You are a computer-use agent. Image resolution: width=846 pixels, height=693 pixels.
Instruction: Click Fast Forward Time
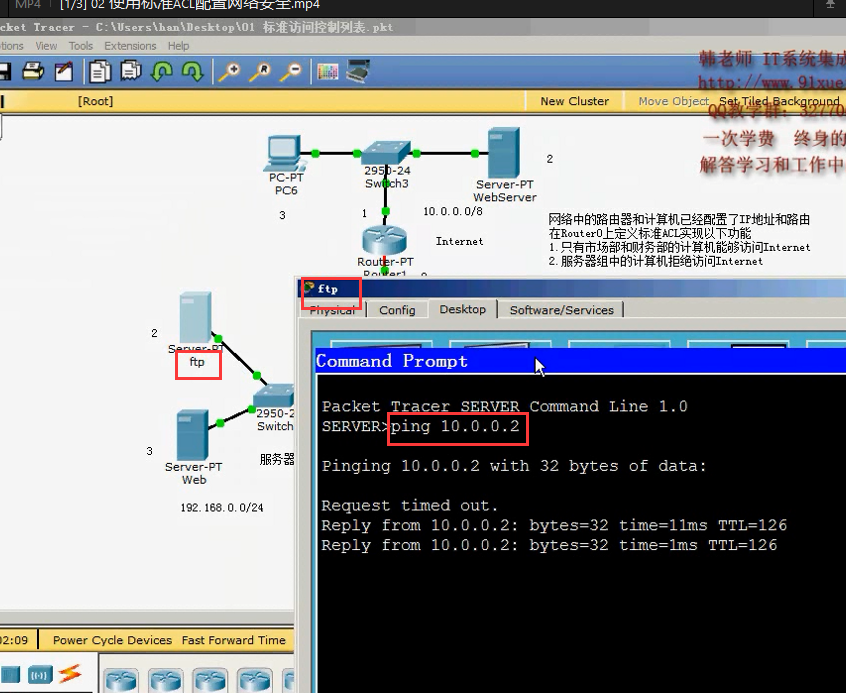click(x=234, y=640)
